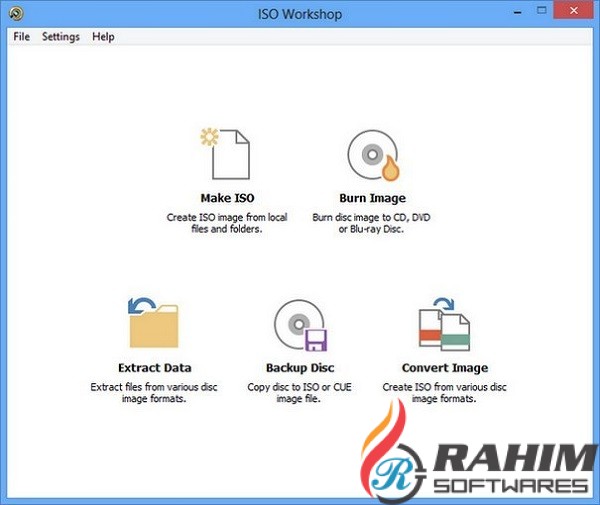Minimize the ISO Workshop window
This screenshot has height=505, width=600.
tap(518, 12)
